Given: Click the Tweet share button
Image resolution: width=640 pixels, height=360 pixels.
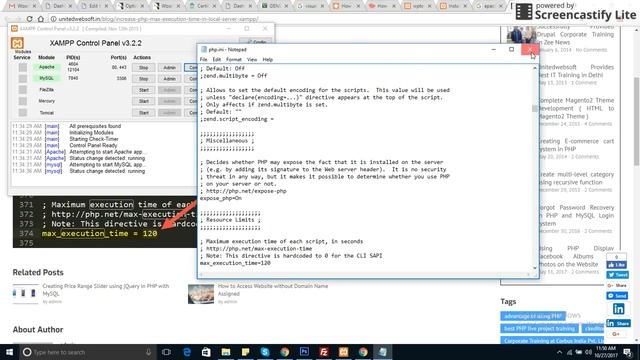Looking at the screenshot, I should (617, 275).
